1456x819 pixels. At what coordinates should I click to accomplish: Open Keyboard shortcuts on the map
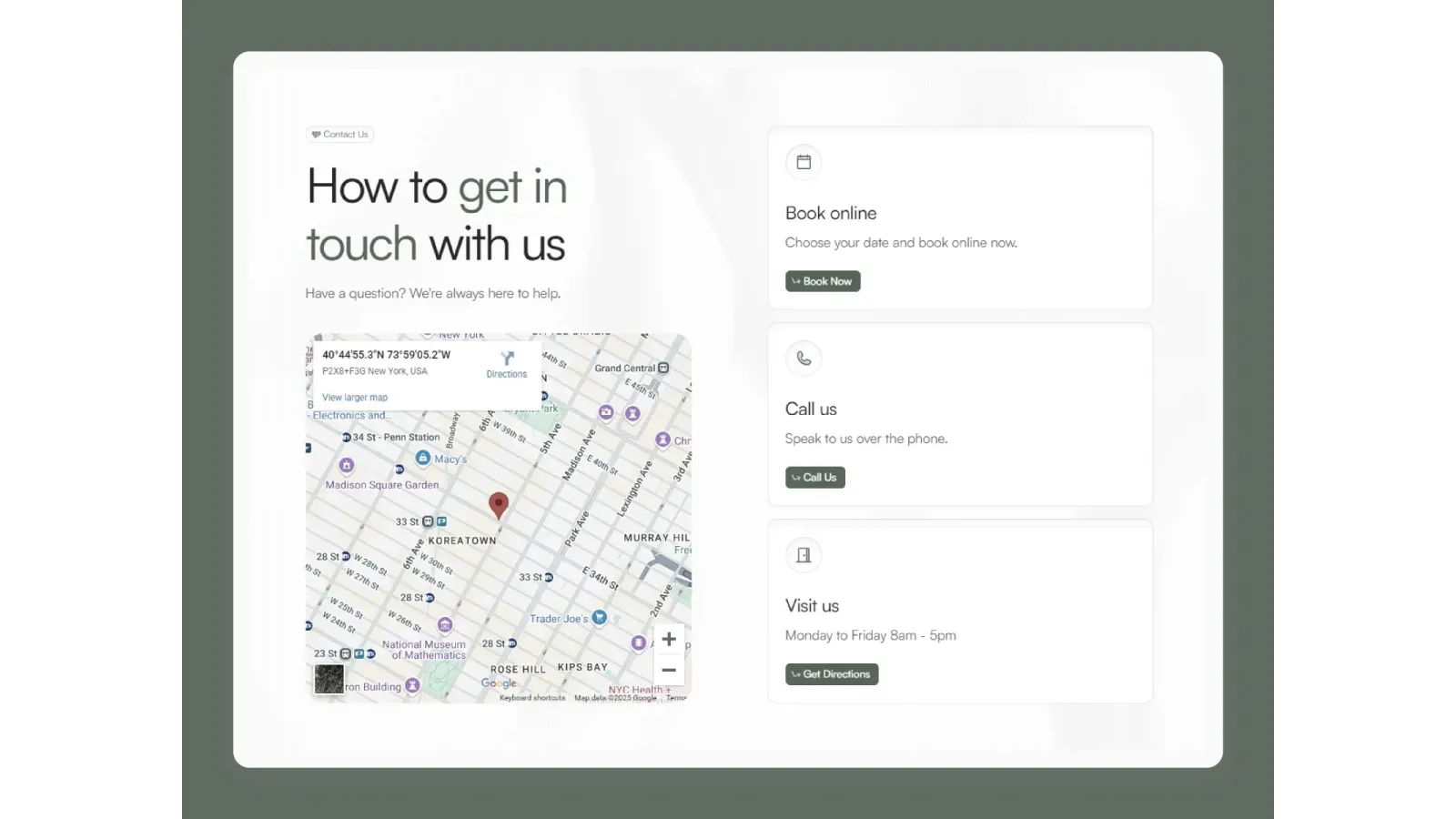click(532, 698)
